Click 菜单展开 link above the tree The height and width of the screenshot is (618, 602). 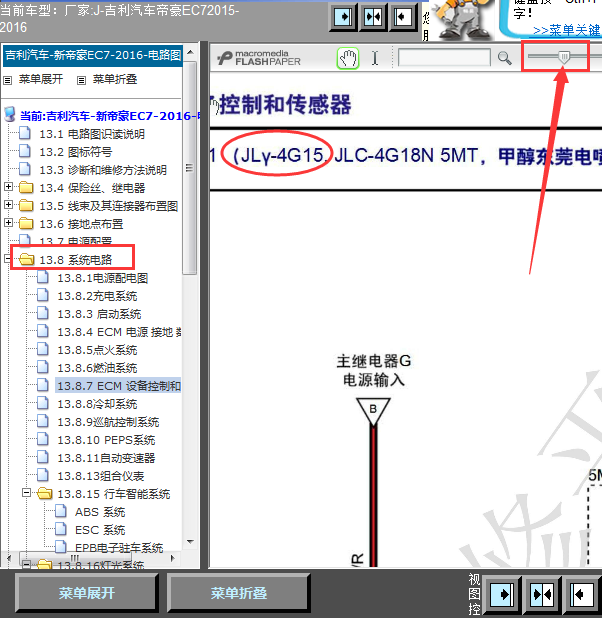(41, 79)
